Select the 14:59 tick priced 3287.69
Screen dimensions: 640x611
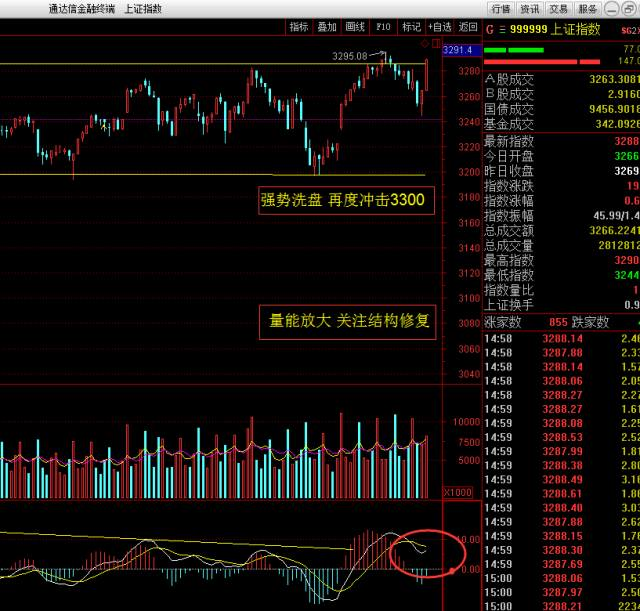(x=562, y=564)
